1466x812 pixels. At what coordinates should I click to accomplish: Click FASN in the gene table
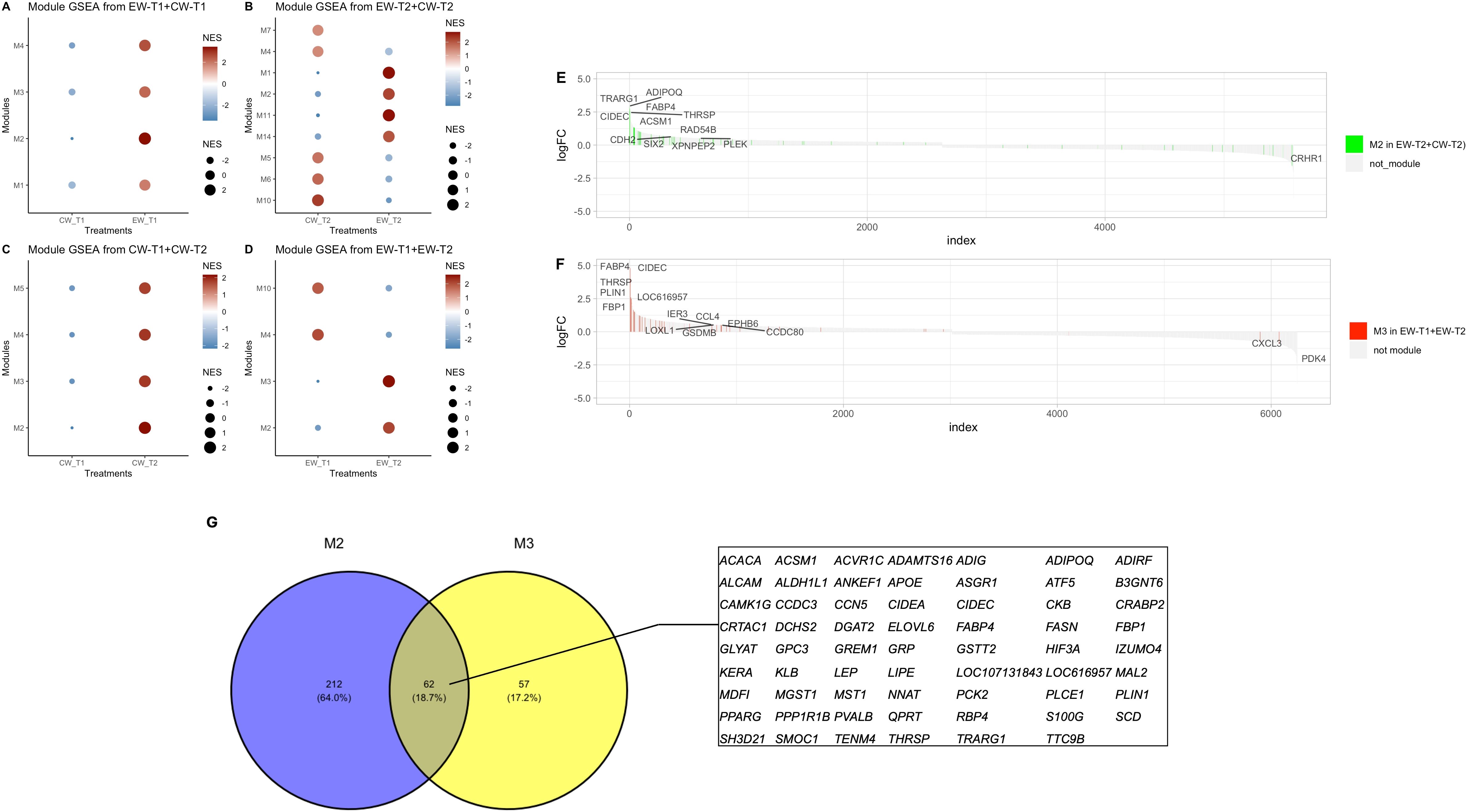(x=1061, y=627)
